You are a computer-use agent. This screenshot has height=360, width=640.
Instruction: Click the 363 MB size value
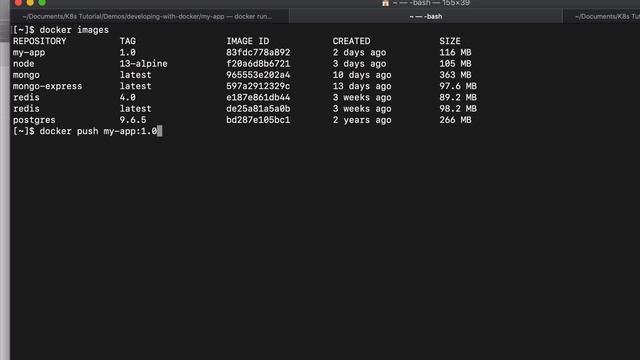click(455, 75)
